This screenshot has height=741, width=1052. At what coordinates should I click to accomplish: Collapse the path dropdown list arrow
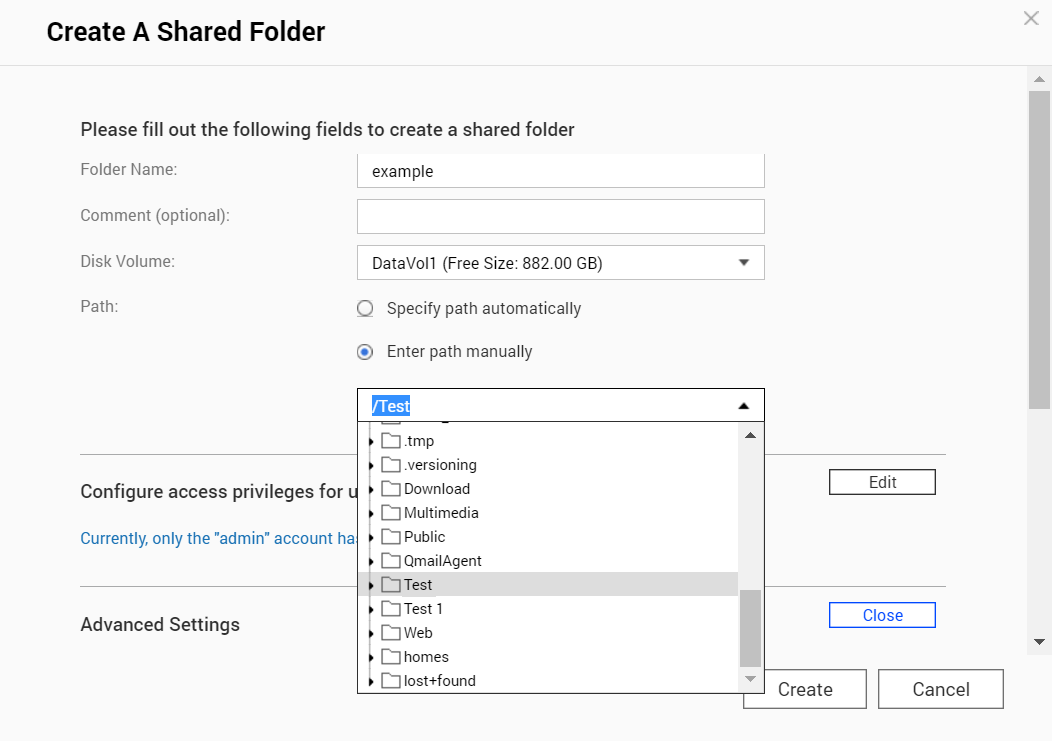(743, 406)
